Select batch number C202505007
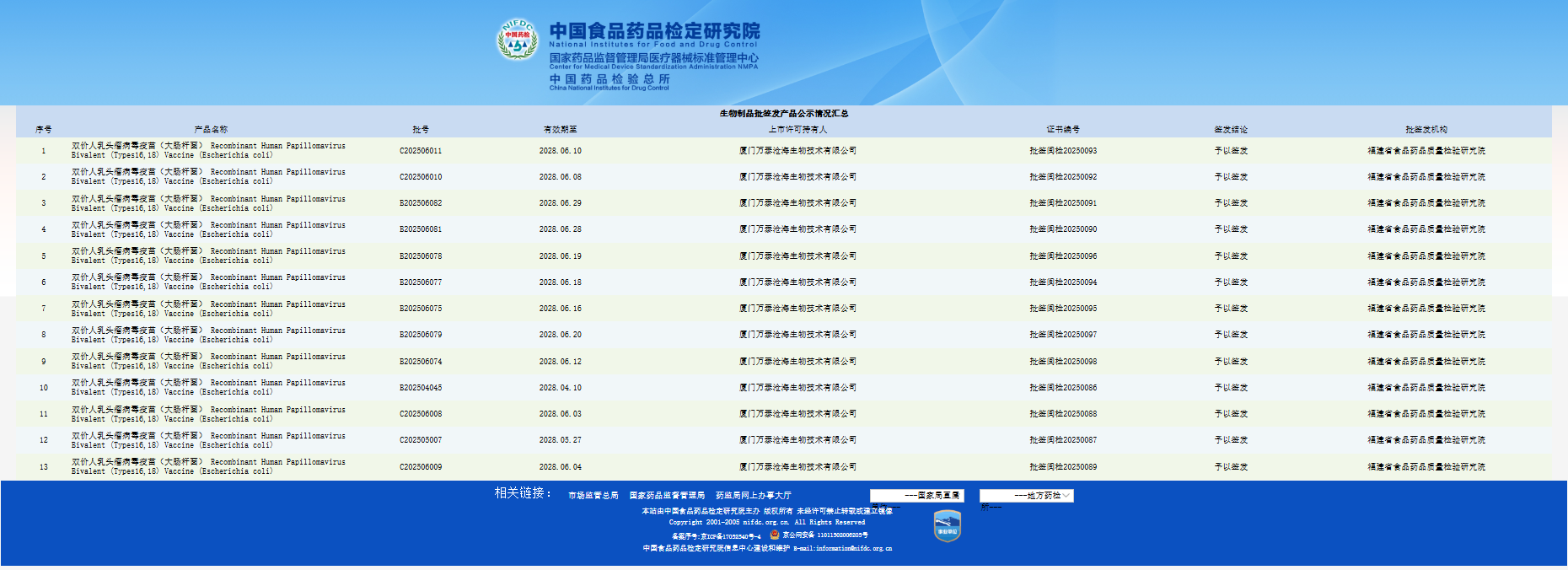 pos(421,440)
